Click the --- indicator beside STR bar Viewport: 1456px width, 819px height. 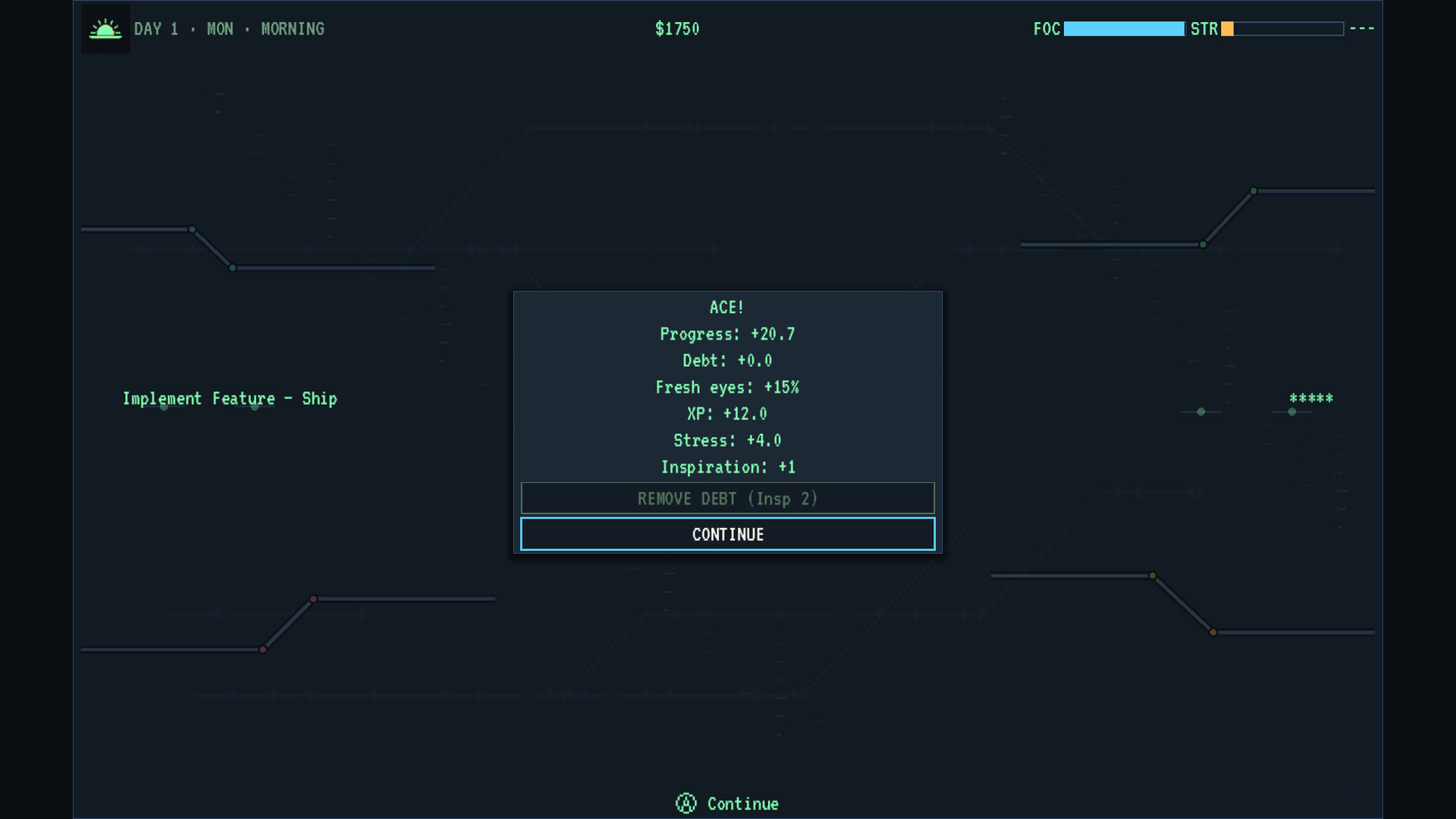coord(1362,29)
